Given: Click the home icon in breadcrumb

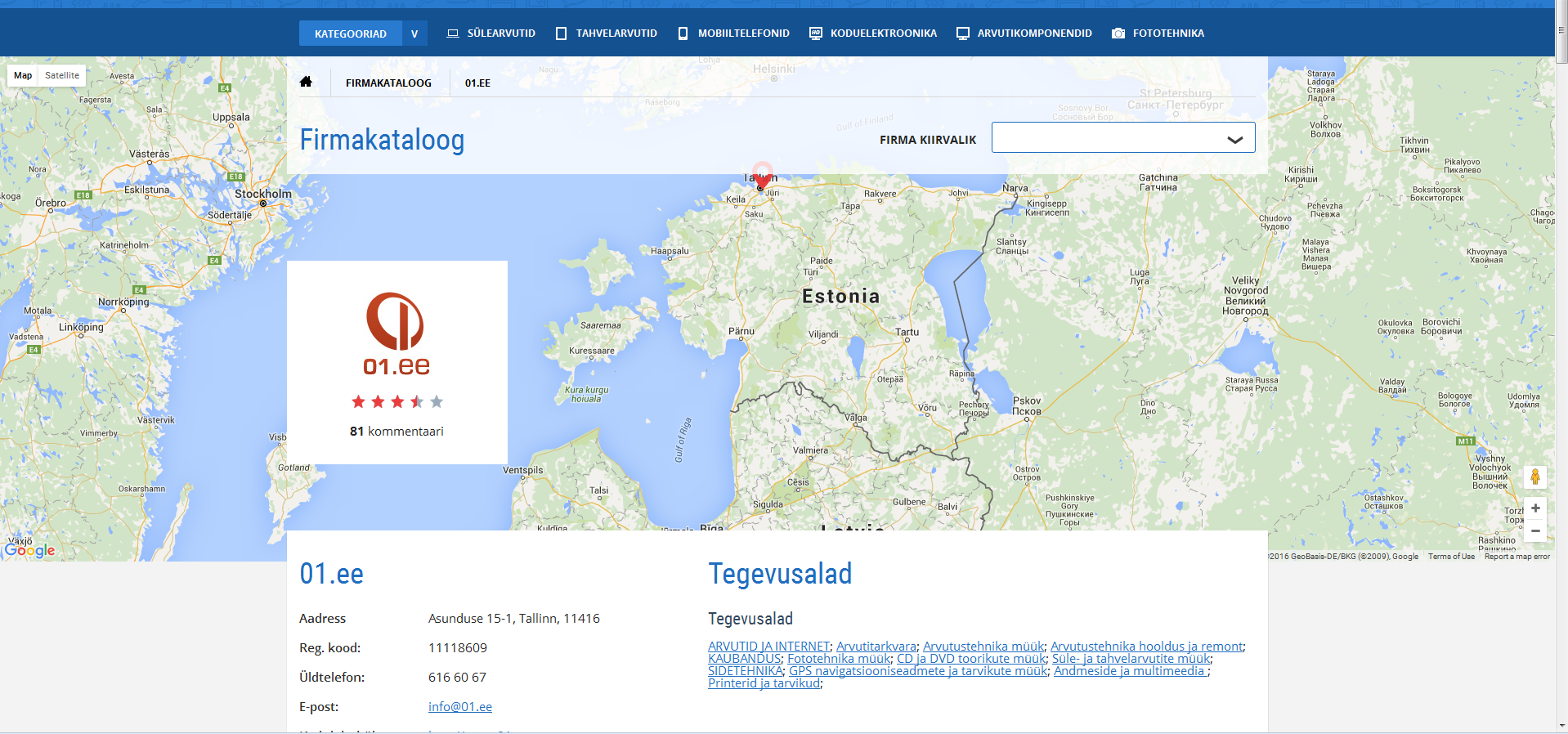Looking at the screenshot, I should (x=306, y=82).
